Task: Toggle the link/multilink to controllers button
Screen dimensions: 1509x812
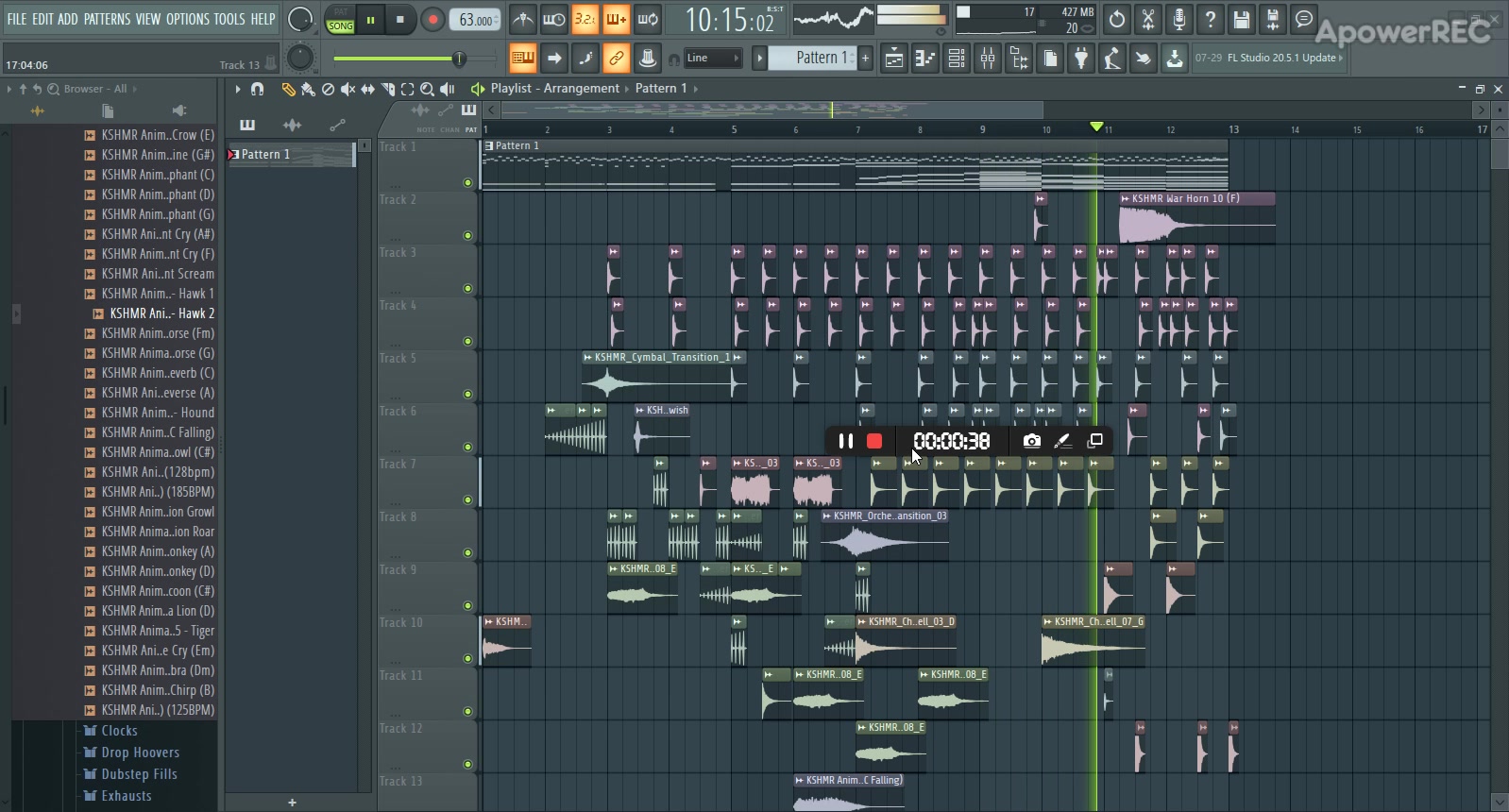Action: pos(617,59)
